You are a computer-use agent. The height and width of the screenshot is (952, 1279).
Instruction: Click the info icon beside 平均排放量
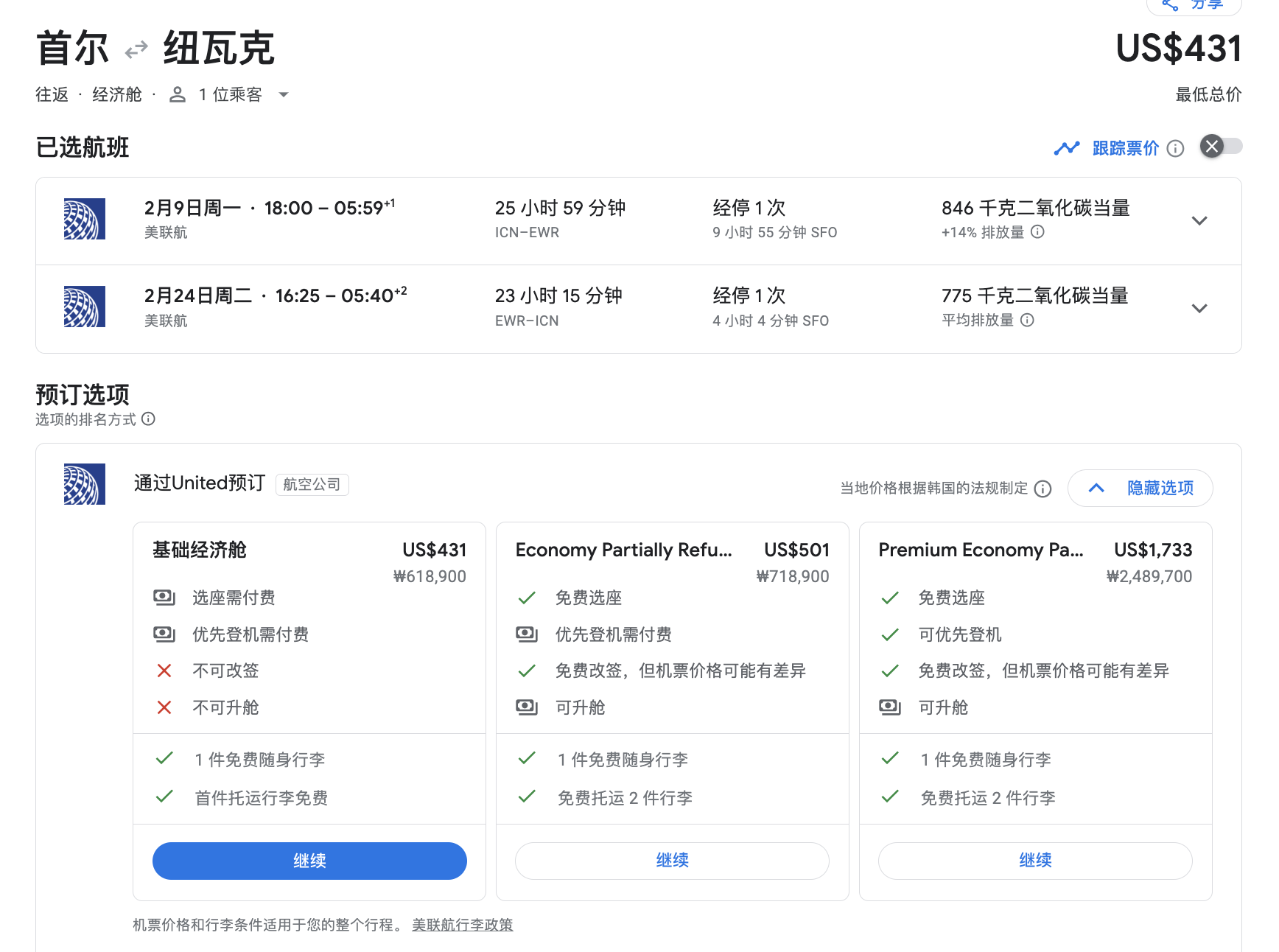1027,320
